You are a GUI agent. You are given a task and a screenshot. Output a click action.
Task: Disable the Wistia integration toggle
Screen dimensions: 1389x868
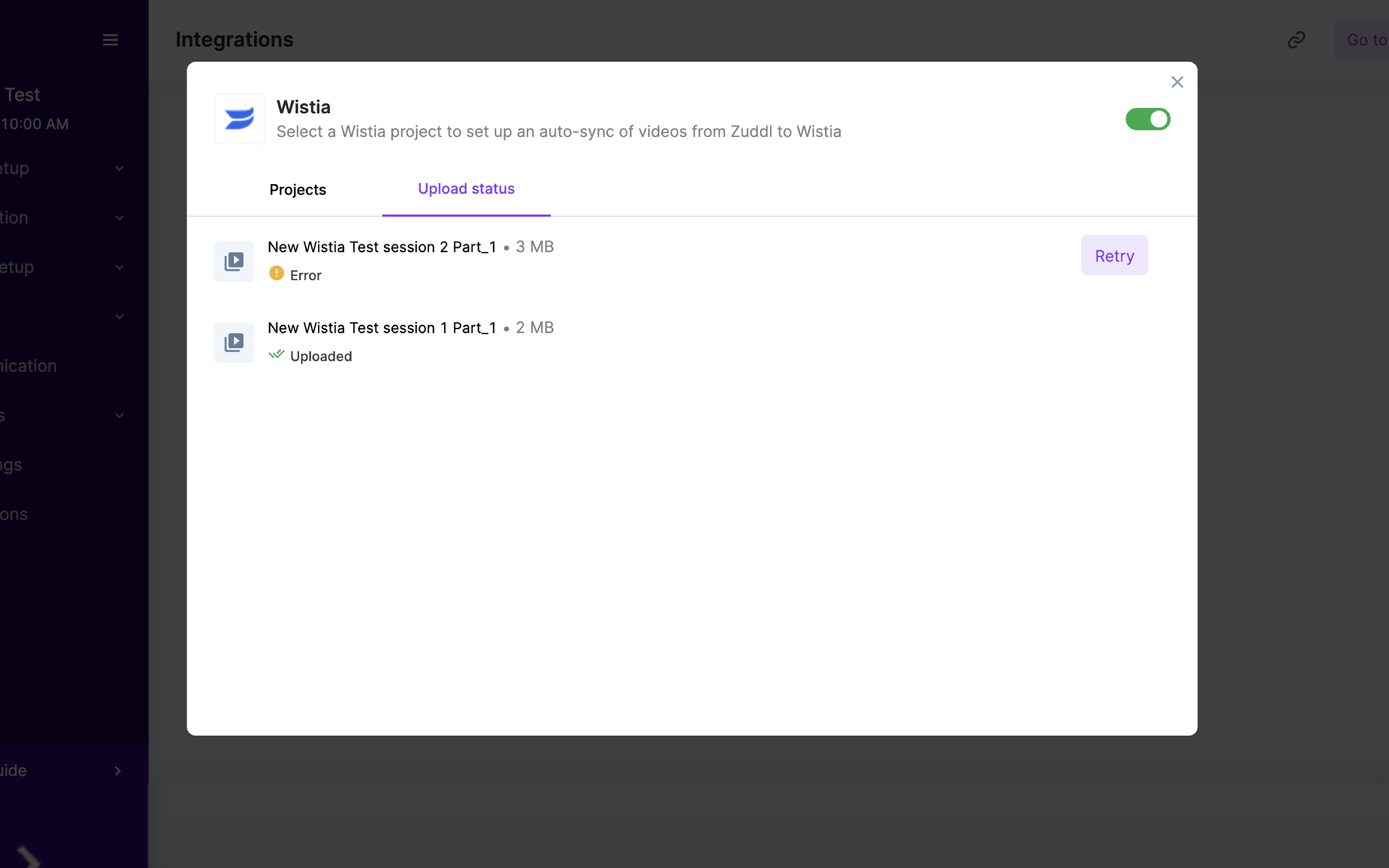coord(1147,120)
